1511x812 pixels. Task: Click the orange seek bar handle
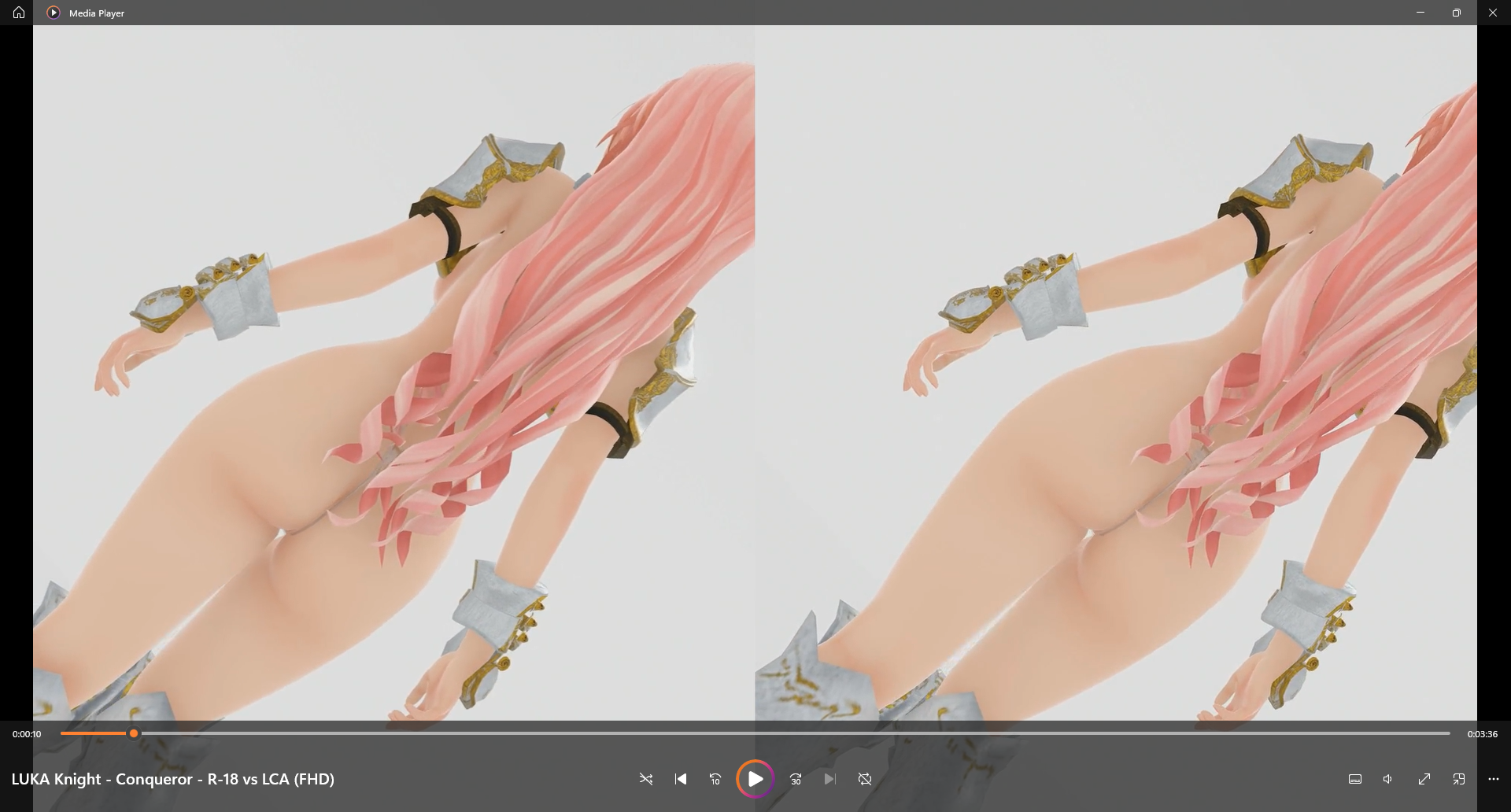[134, 733]
